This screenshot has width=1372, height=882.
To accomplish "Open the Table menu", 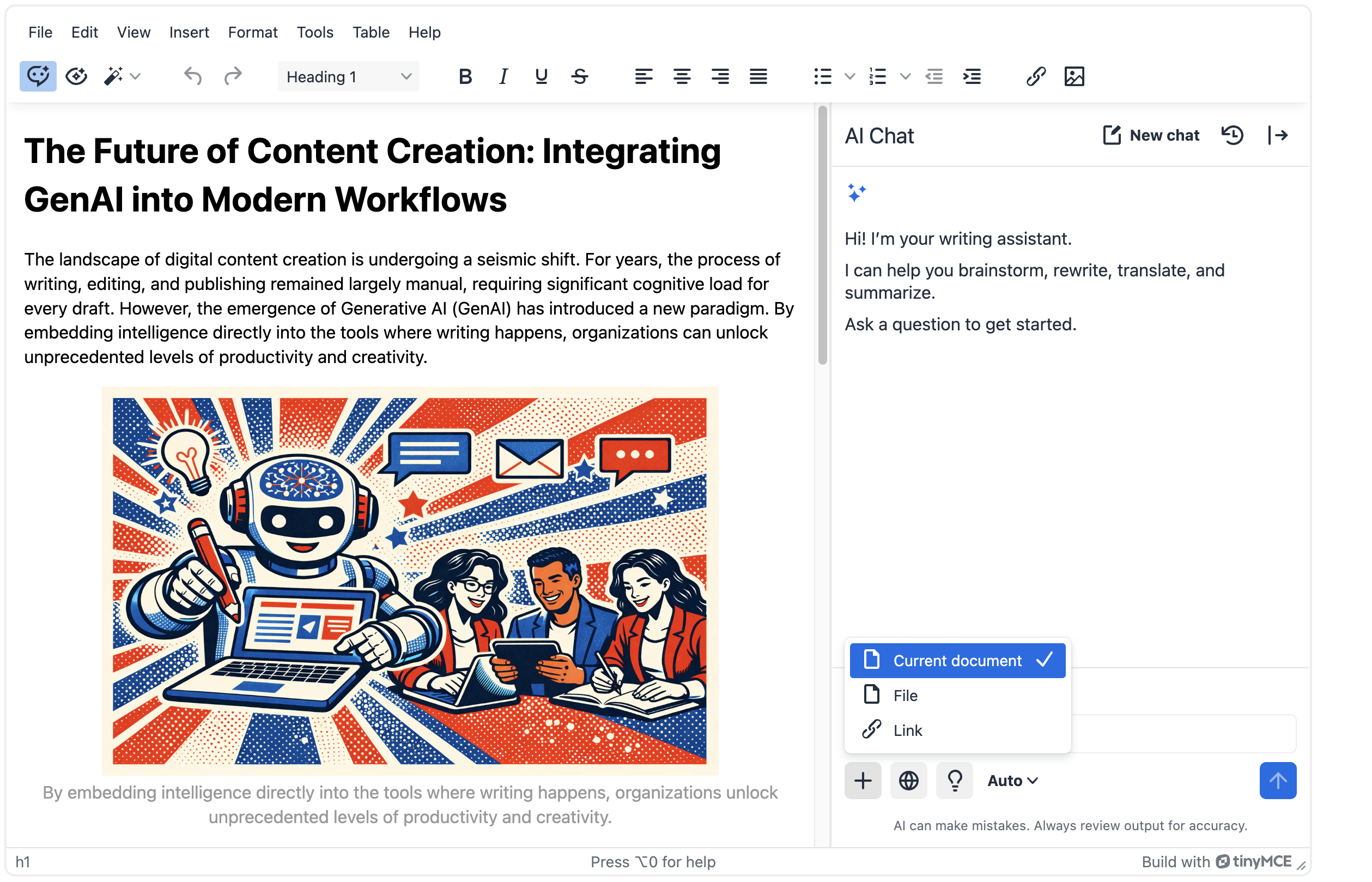I will (371, 32).
